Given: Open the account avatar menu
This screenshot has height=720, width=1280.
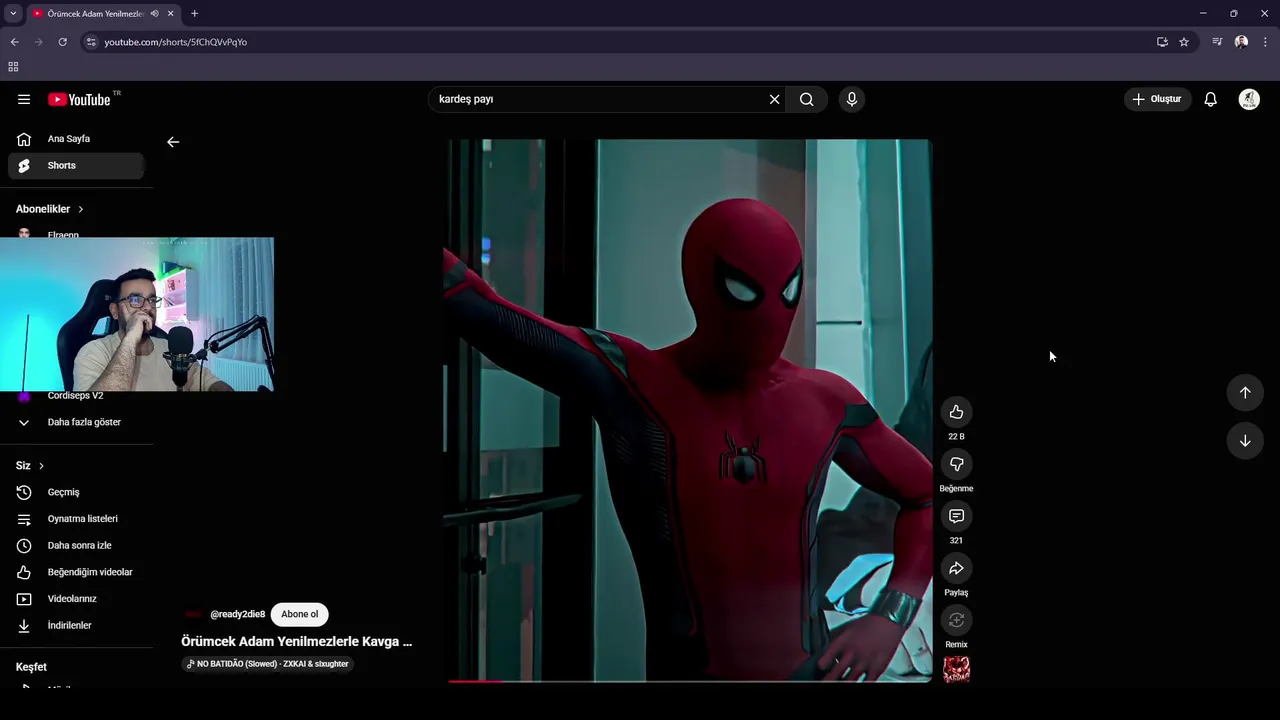Looking at the screenshot, I should click(1249, 99).
